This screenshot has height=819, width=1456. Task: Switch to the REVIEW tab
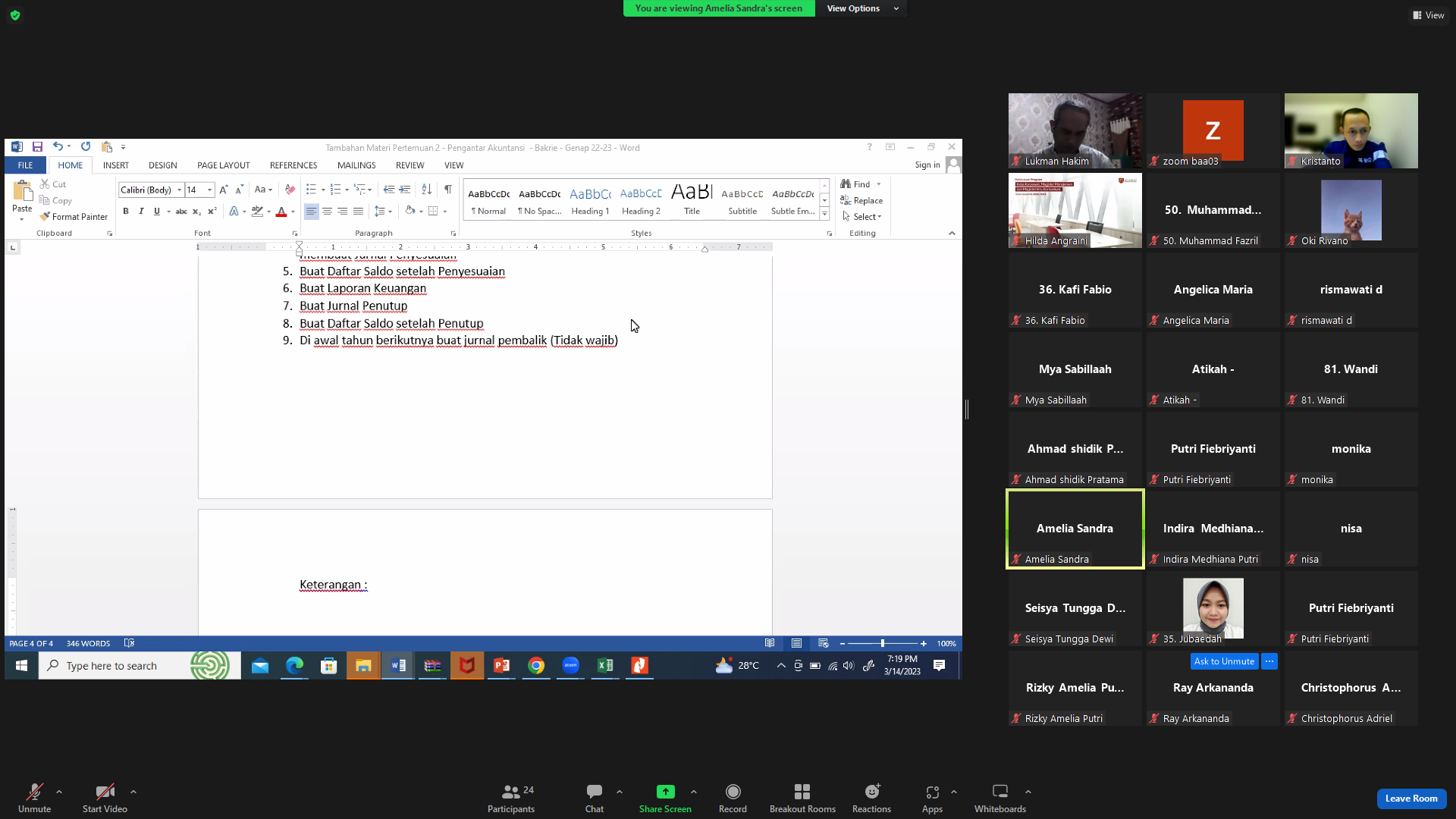410,165
